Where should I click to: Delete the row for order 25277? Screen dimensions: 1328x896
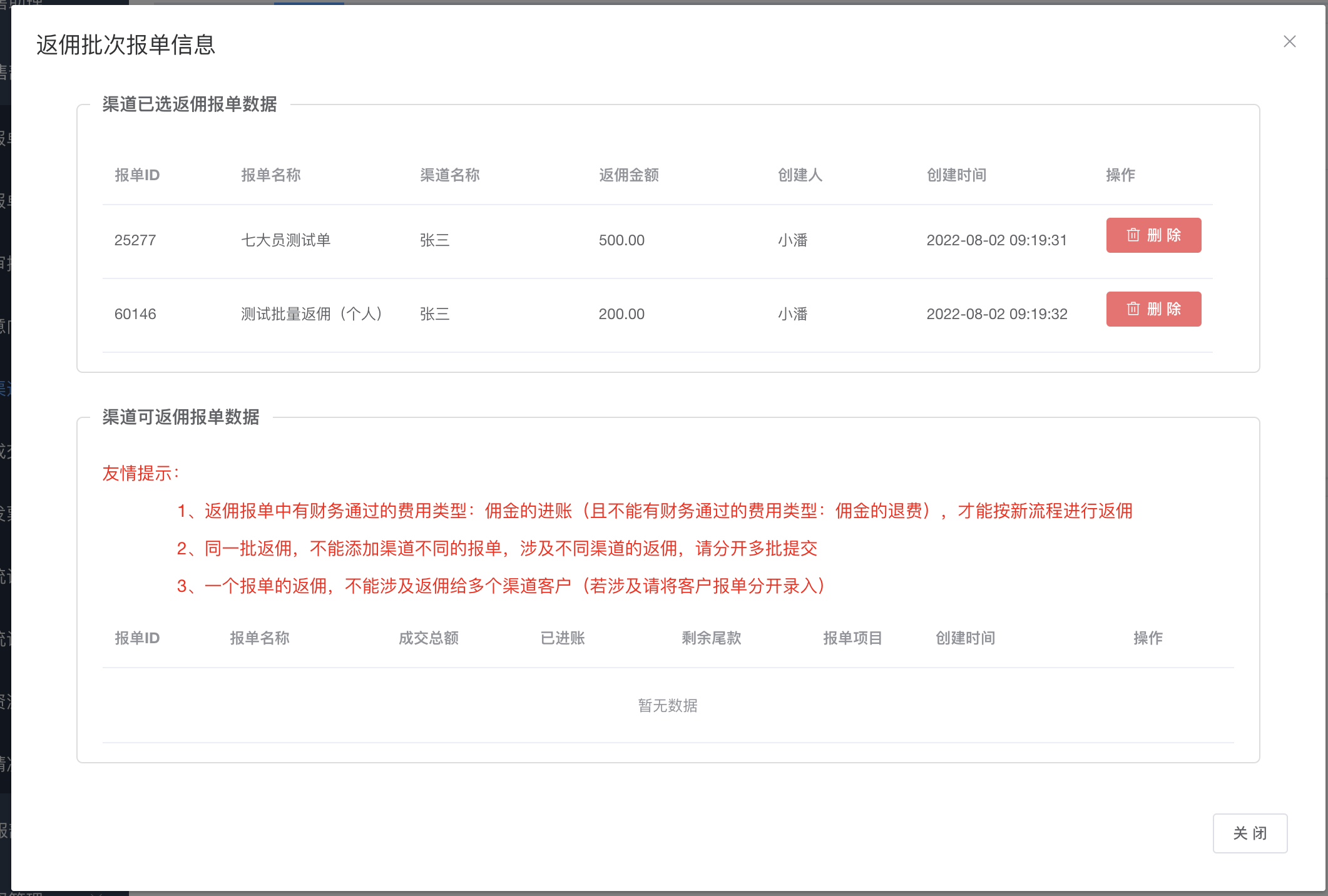click(1153, 235)
